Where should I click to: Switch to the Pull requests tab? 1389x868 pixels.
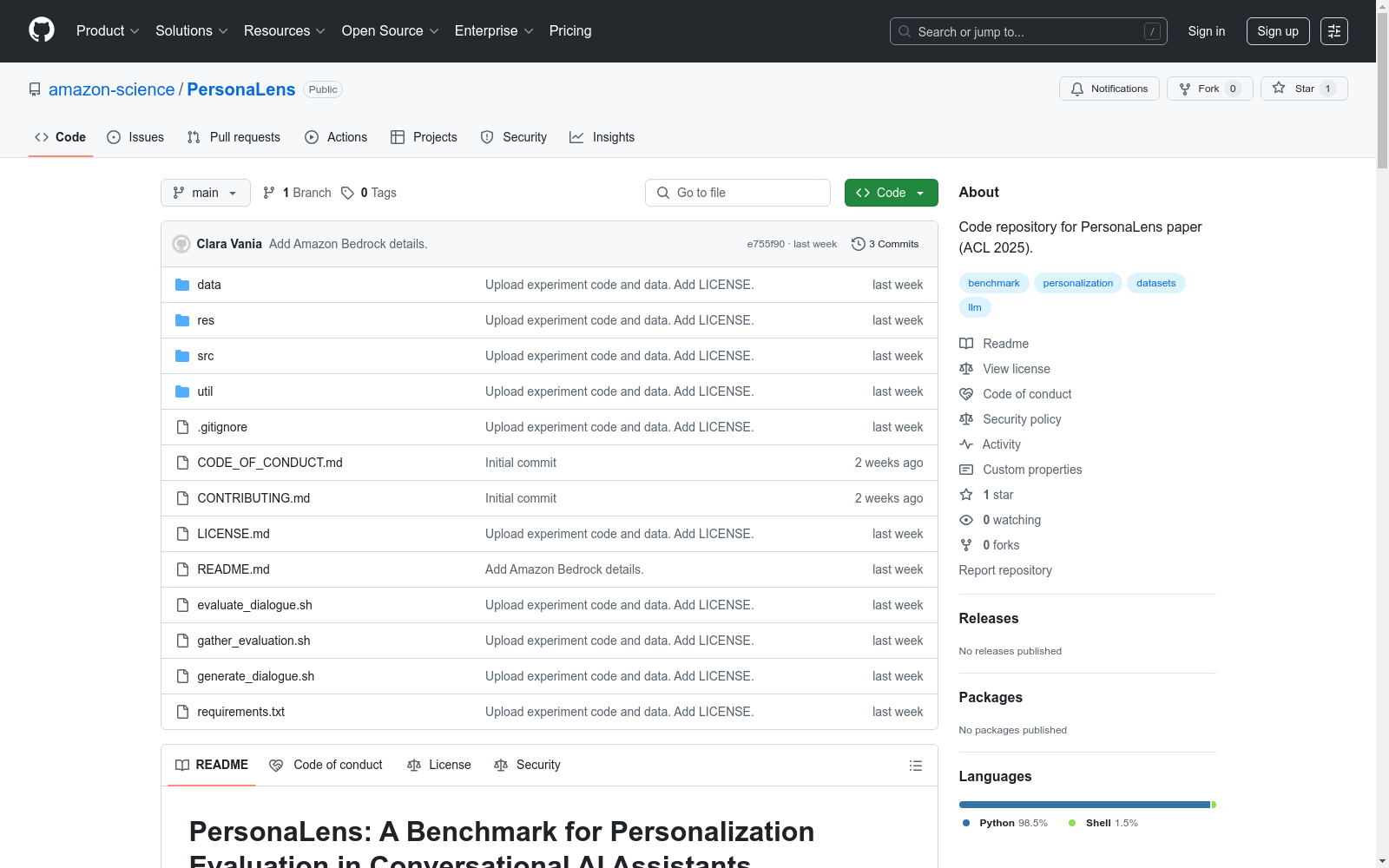(234, 137)
